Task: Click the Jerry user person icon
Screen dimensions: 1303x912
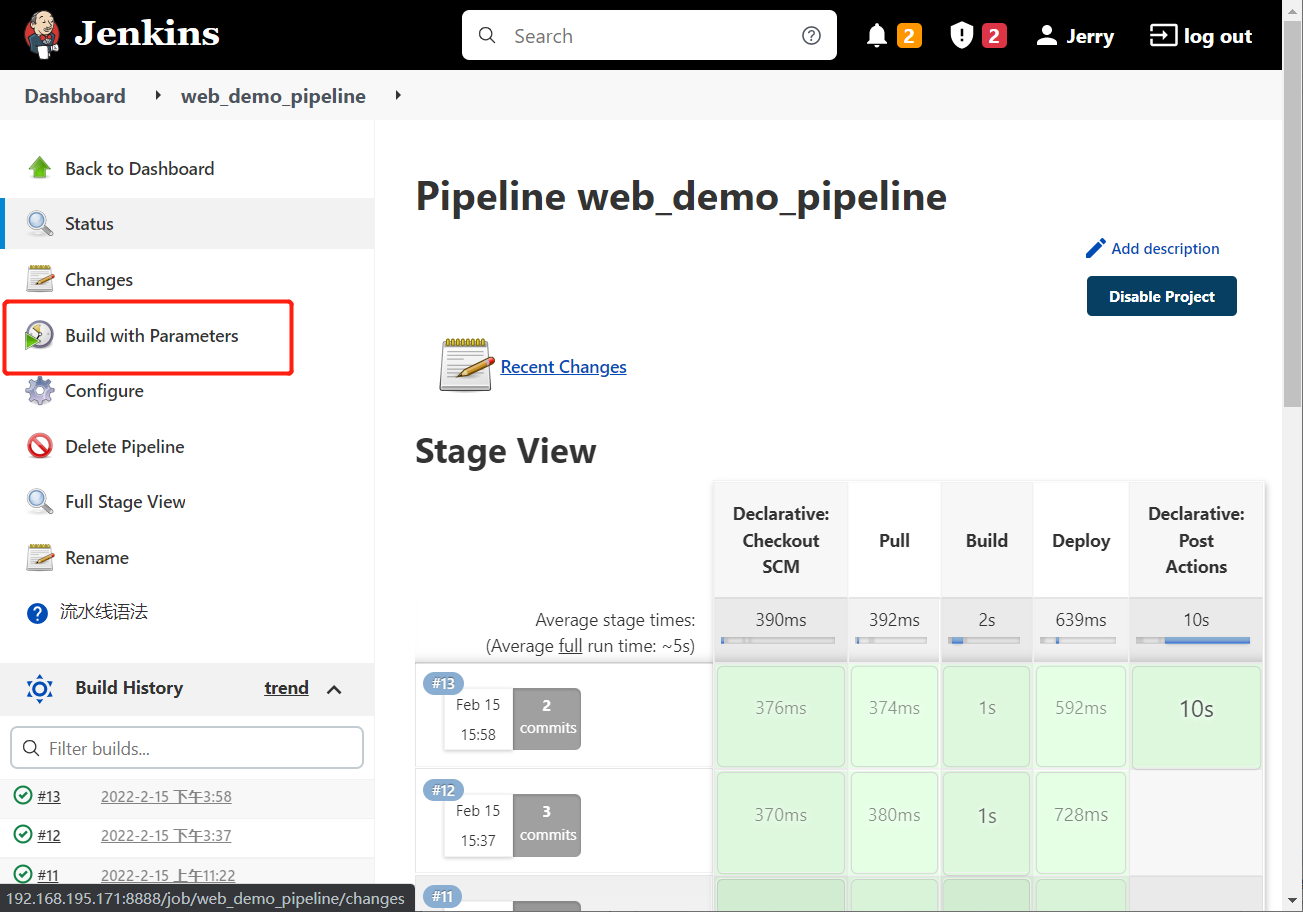Action: [x=1046, y=36]
